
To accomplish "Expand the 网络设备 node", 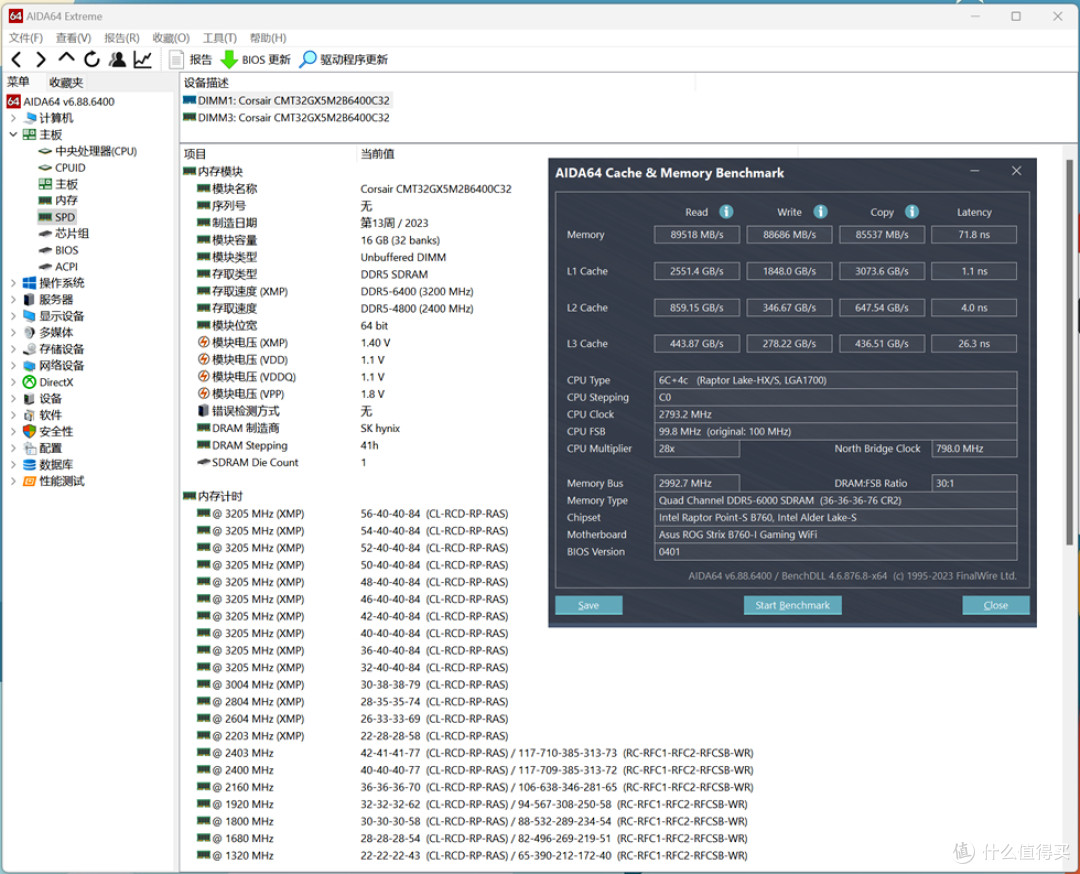I will (x=13, y=366).
